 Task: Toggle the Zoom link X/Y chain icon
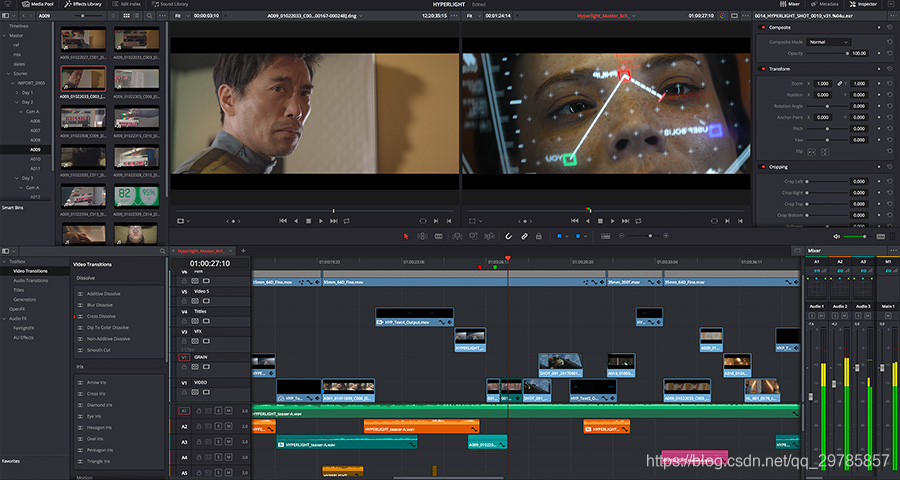[x=840, y=84]
